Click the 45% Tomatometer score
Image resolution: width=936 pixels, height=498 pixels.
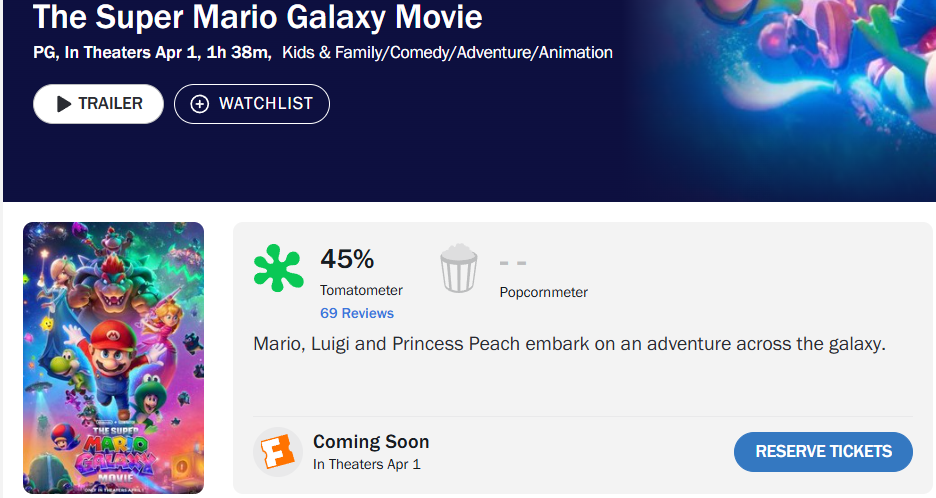[x=347, y=259]
